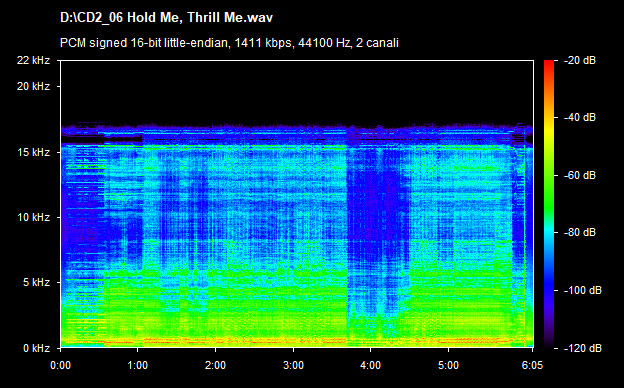Select the 3:00 time marker
This screenshot has width=624, height=388.
coord(293,365)
